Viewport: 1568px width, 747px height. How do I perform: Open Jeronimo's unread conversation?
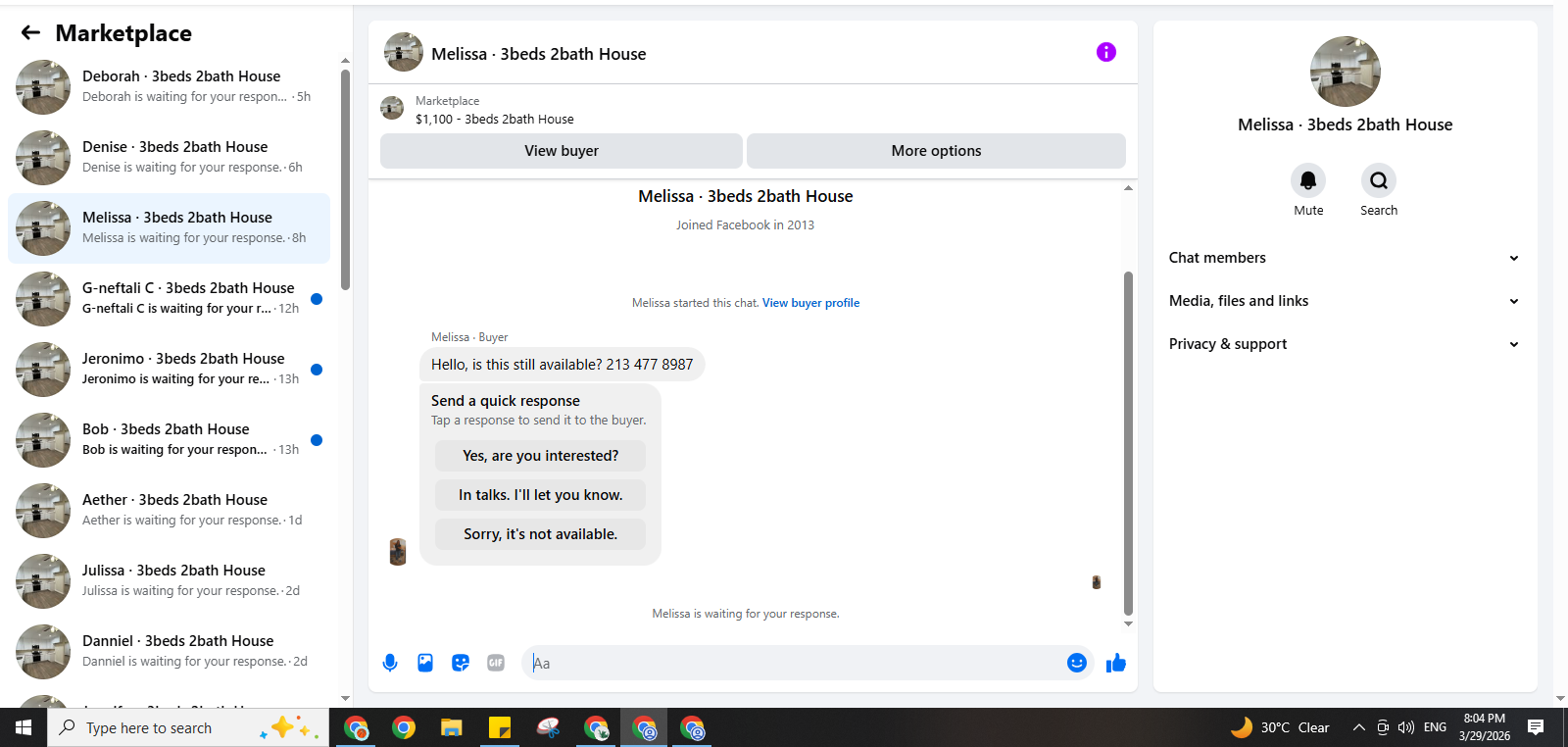(x=169, y=370)
